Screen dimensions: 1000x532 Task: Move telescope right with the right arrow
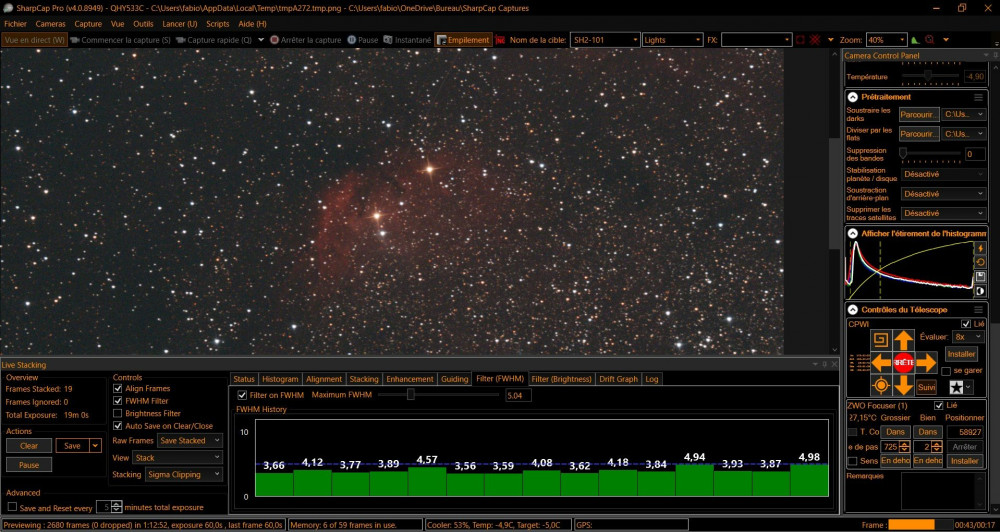click(926, 362)
